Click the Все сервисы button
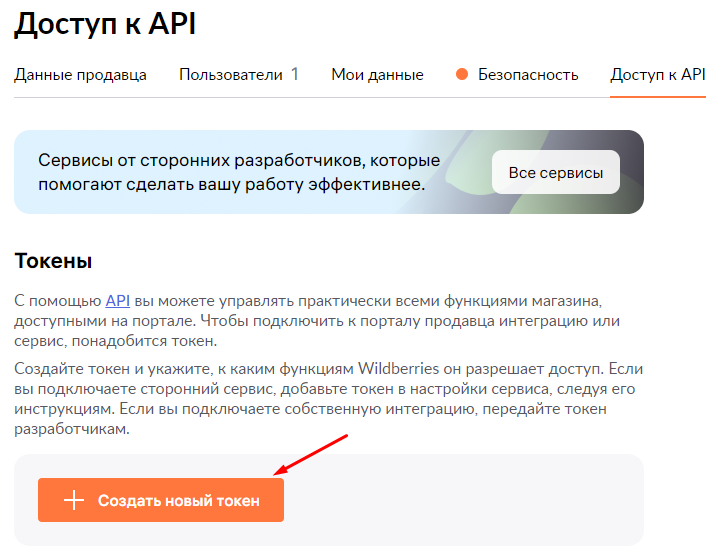 [556, 172]
